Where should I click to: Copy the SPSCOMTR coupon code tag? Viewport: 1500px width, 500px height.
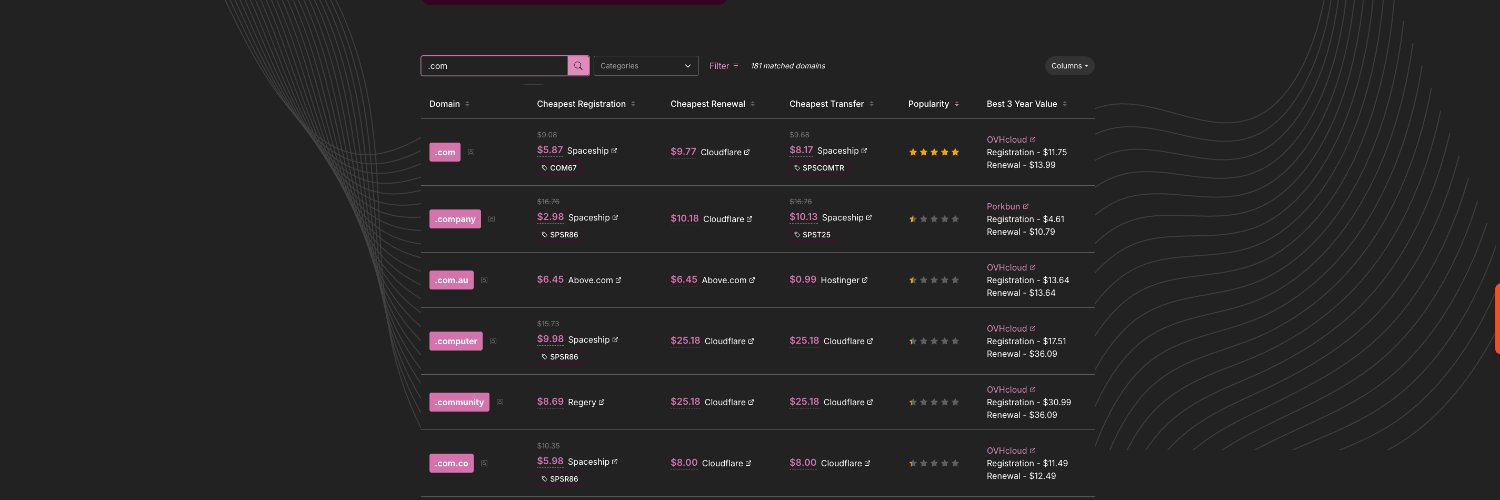tap(819, 168)
